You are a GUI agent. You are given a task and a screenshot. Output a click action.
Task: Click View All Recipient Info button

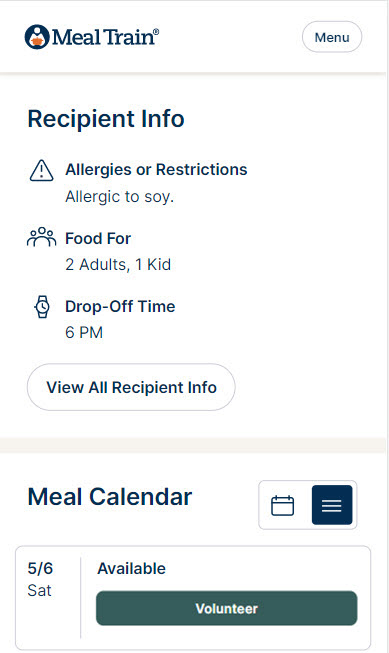131,387
